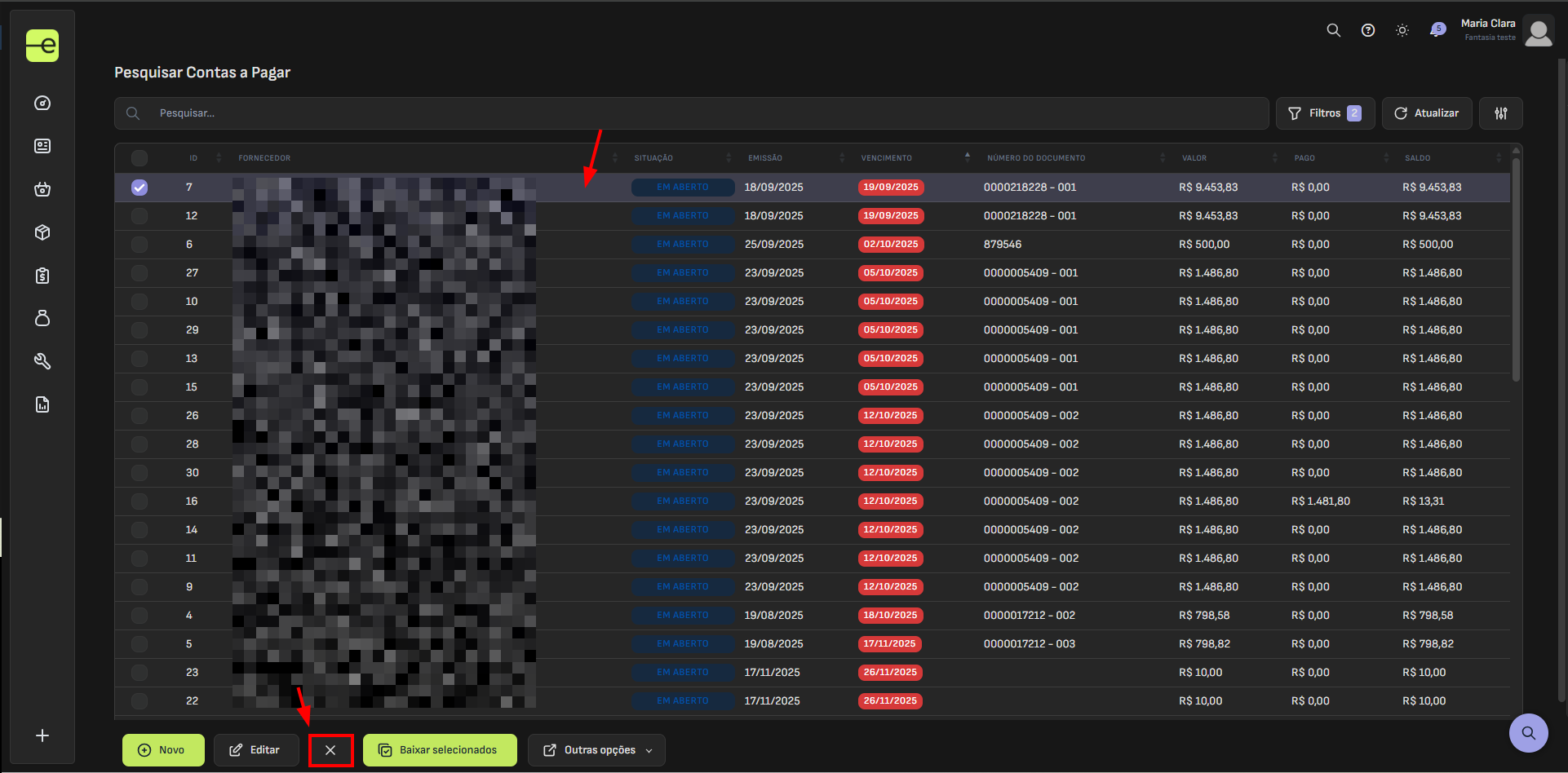Open the help question mark icon

click(1368, 30)
